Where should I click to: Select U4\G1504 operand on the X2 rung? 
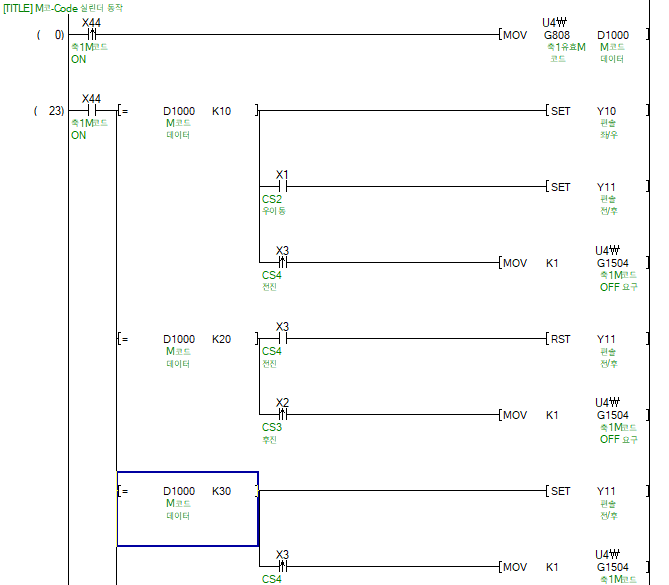[x=612, y=409]
